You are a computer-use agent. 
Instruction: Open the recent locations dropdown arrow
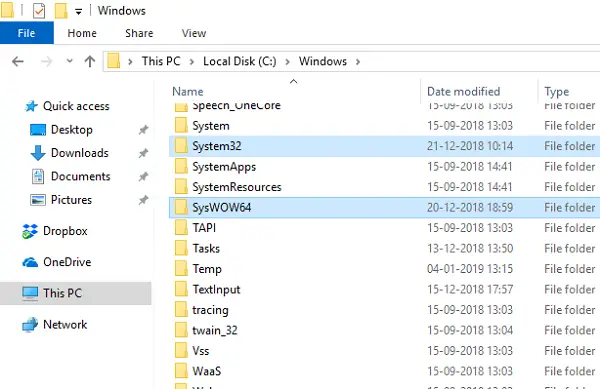(x=69, y=61)
